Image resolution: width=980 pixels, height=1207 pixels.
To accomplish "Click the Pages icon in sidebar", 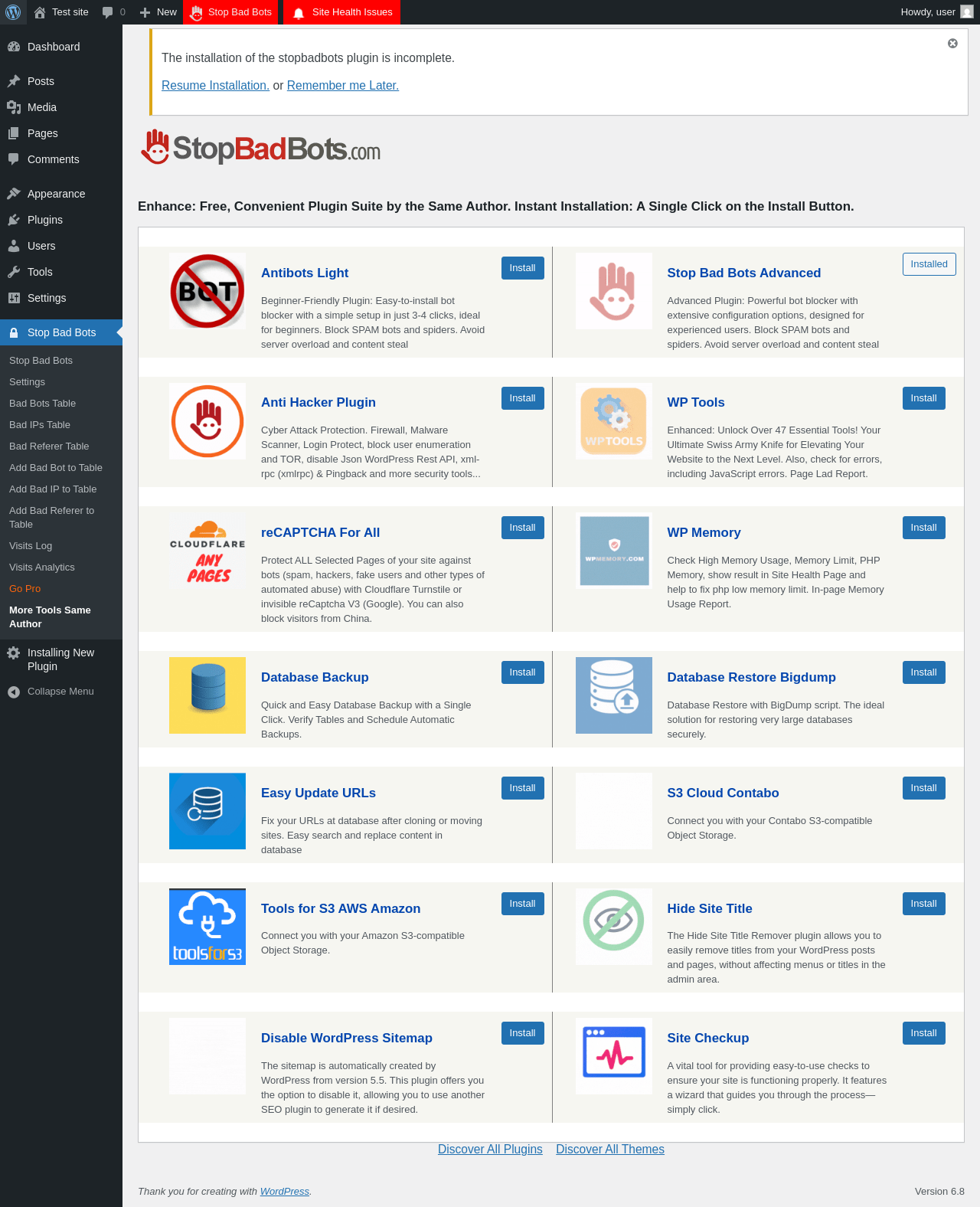I will point(14,133).
